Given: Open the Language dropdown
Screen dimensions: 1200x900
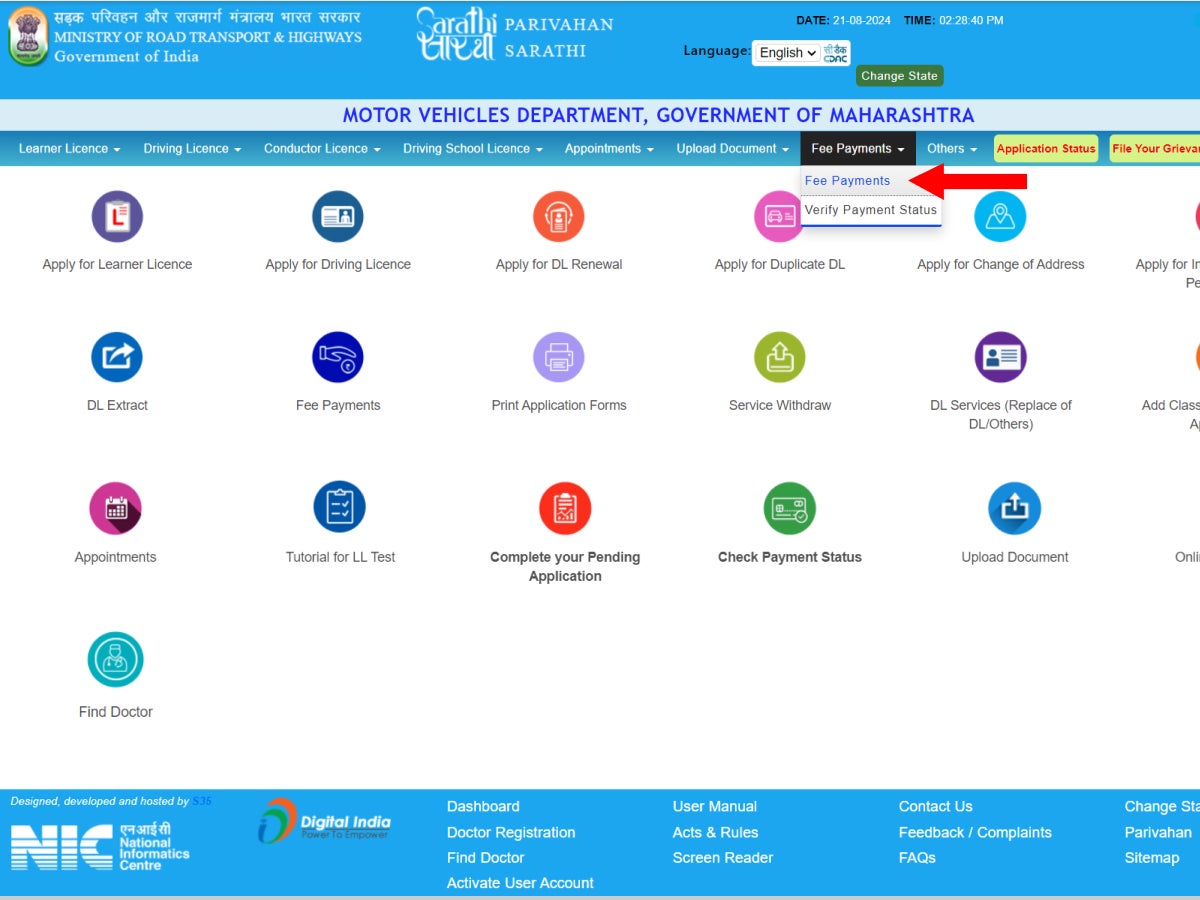Looking at the screenshot, I should tap(787, 53).
